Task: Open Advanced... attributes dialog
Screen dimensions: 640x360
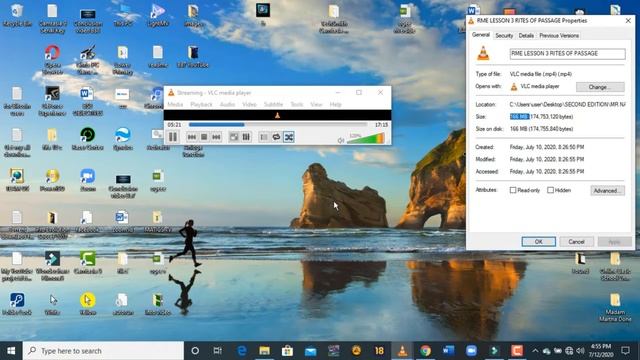Action: [x=607, y=191]
